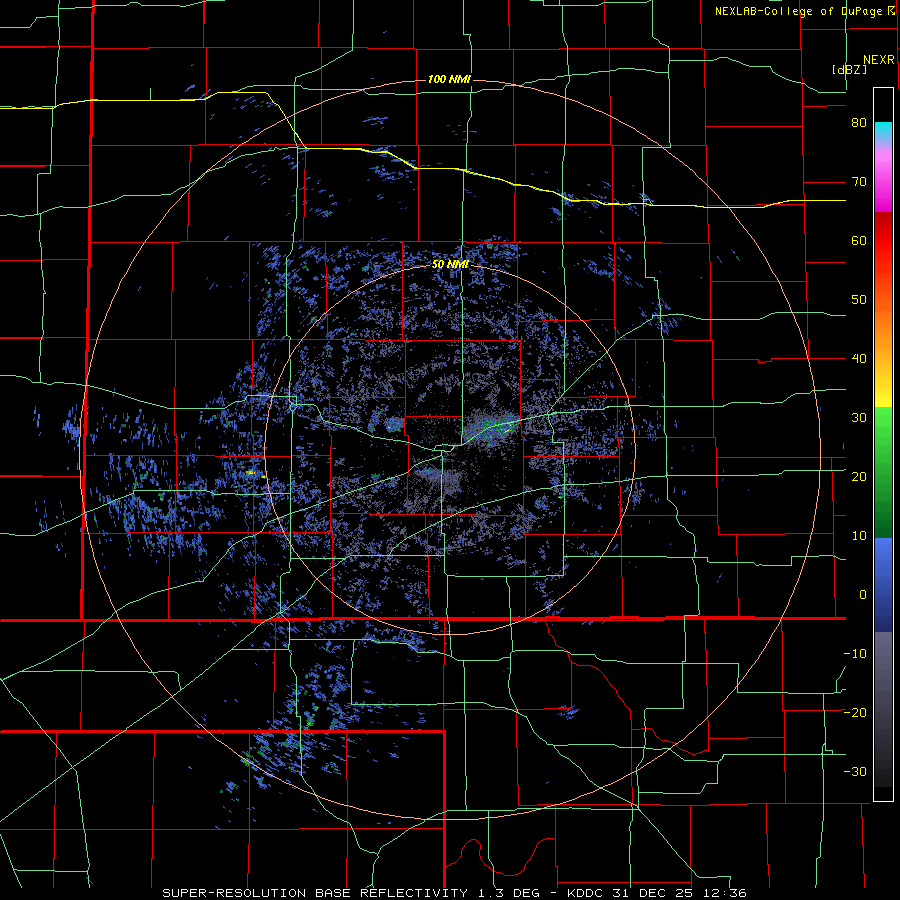The image size is (900, 900).
Task: Click the 30 value on dBZ scale
Action: coord(859,418)
